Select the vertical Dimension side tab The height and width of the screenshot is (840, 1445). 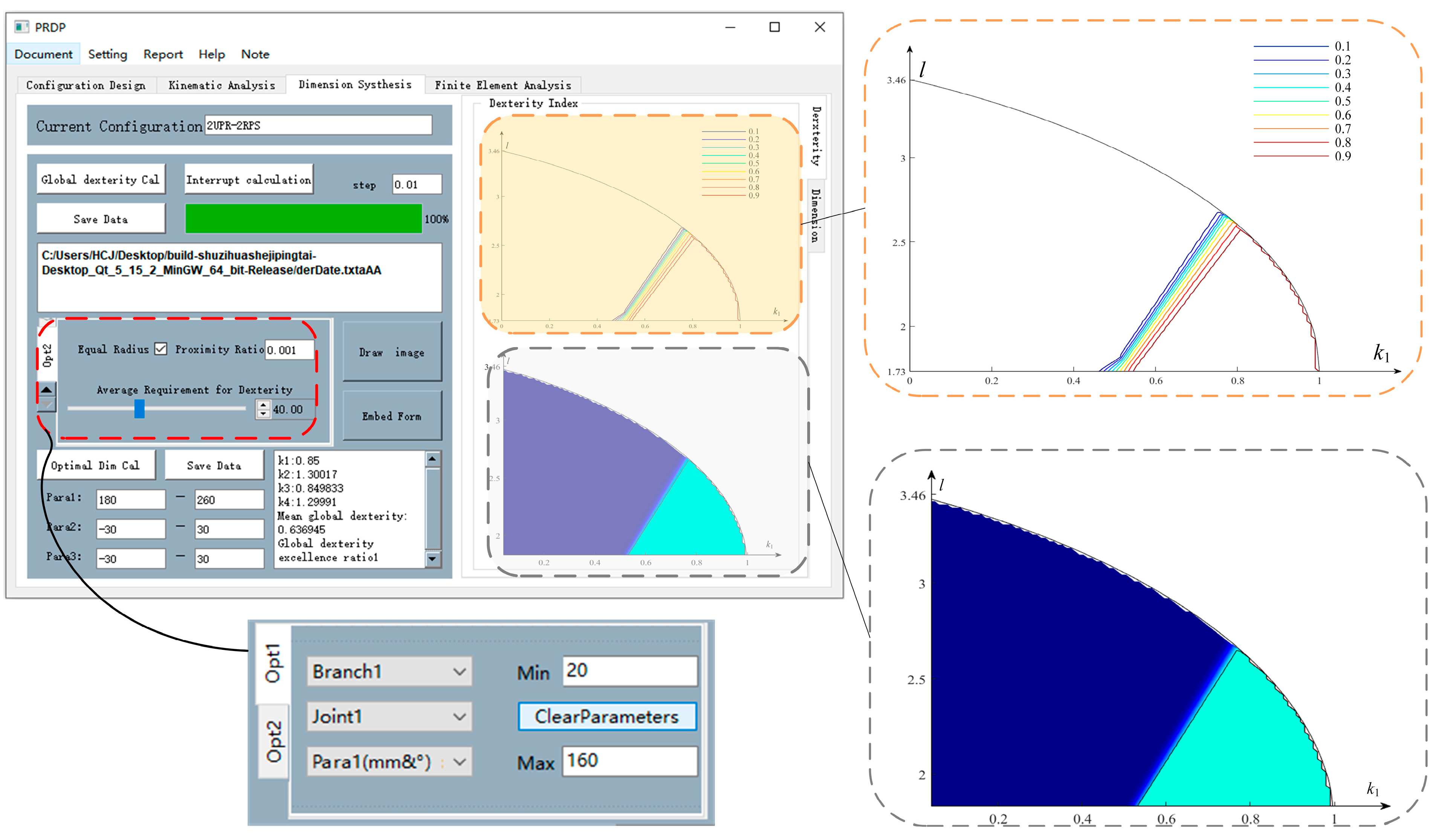(816, 216)
